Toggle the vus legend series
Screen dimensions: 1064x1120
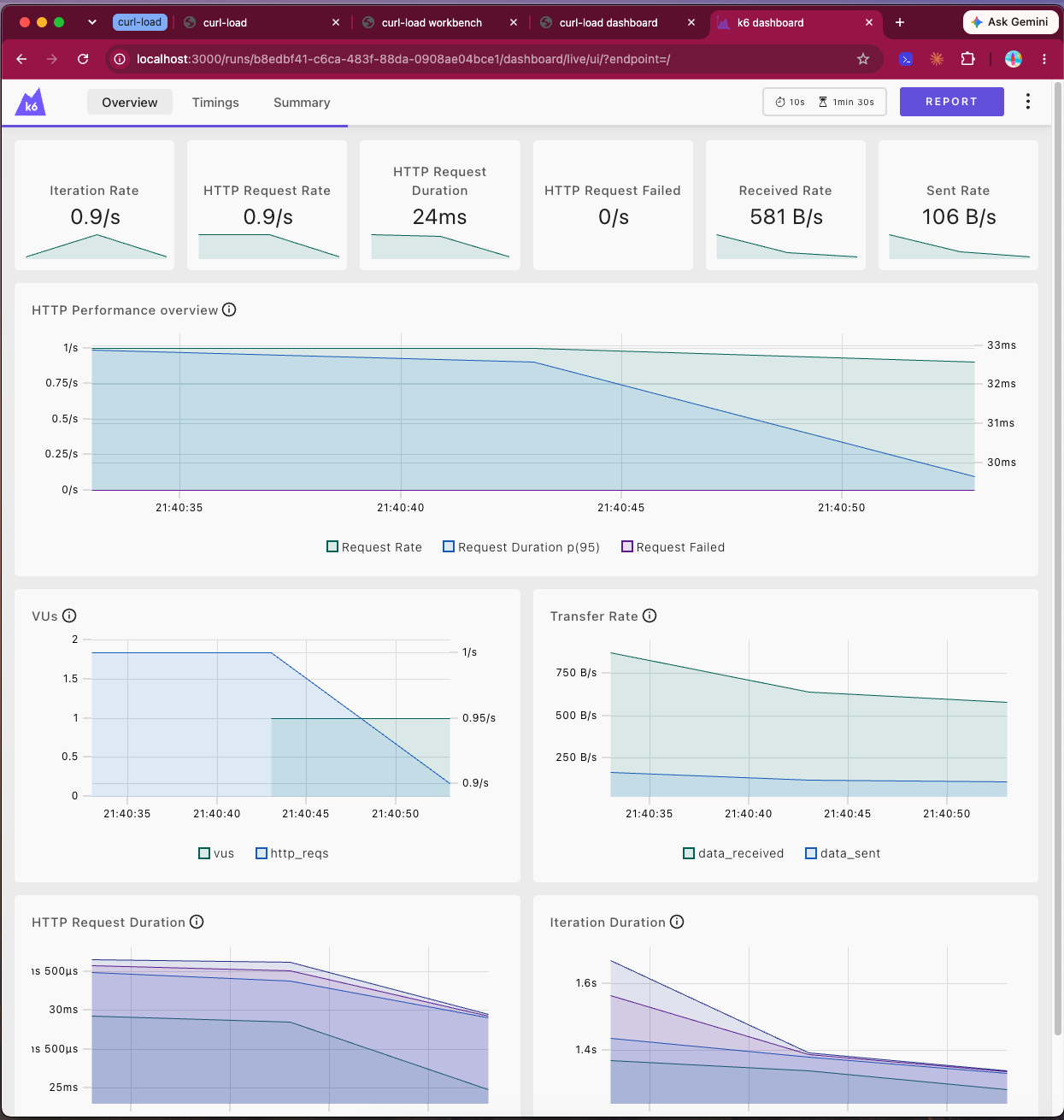[x=216, y=853]
